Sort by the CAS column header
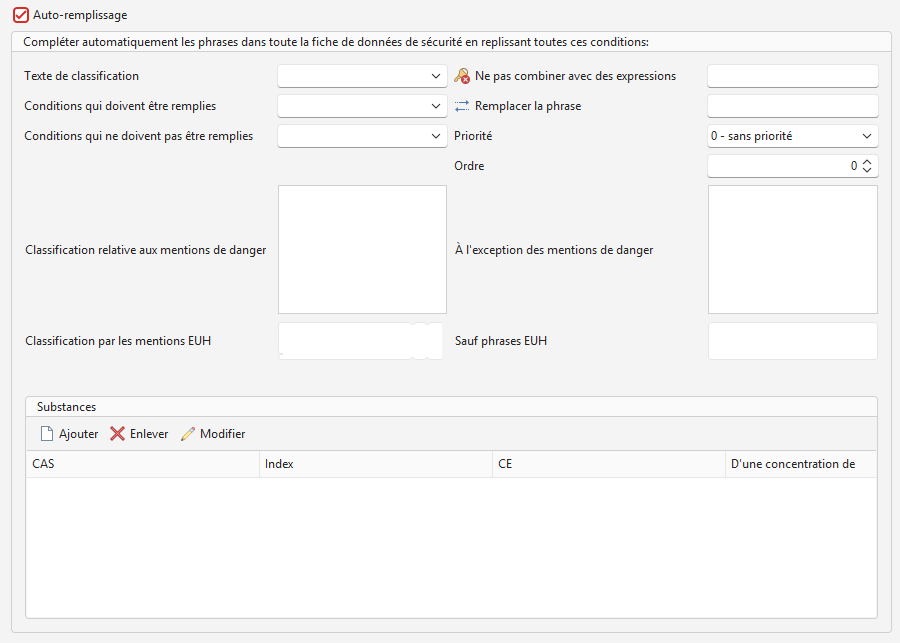This screenshot has width=900, height=643. [x=143, y=464]
